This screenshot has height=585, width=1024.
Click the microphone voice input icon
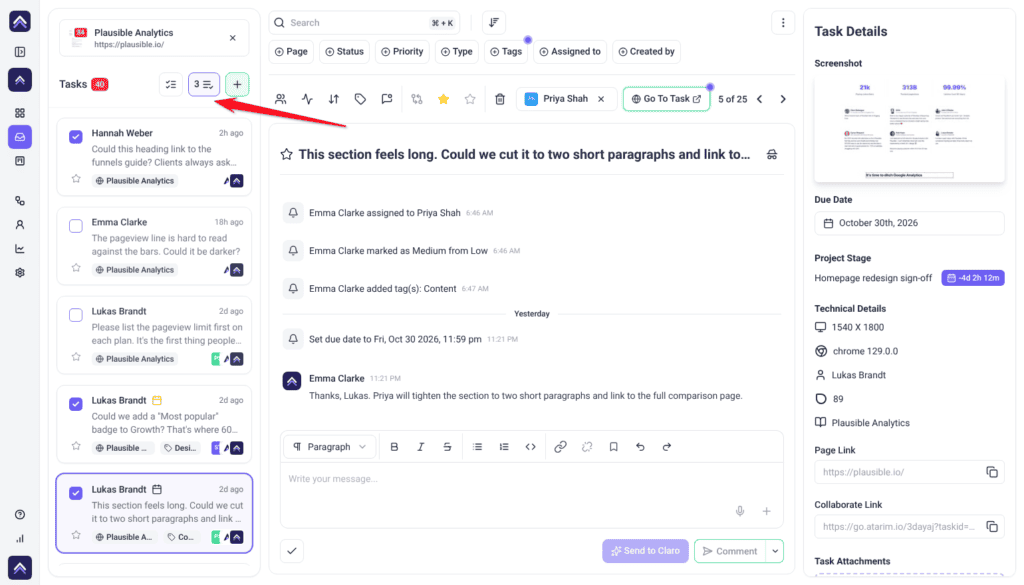point(740,511)
